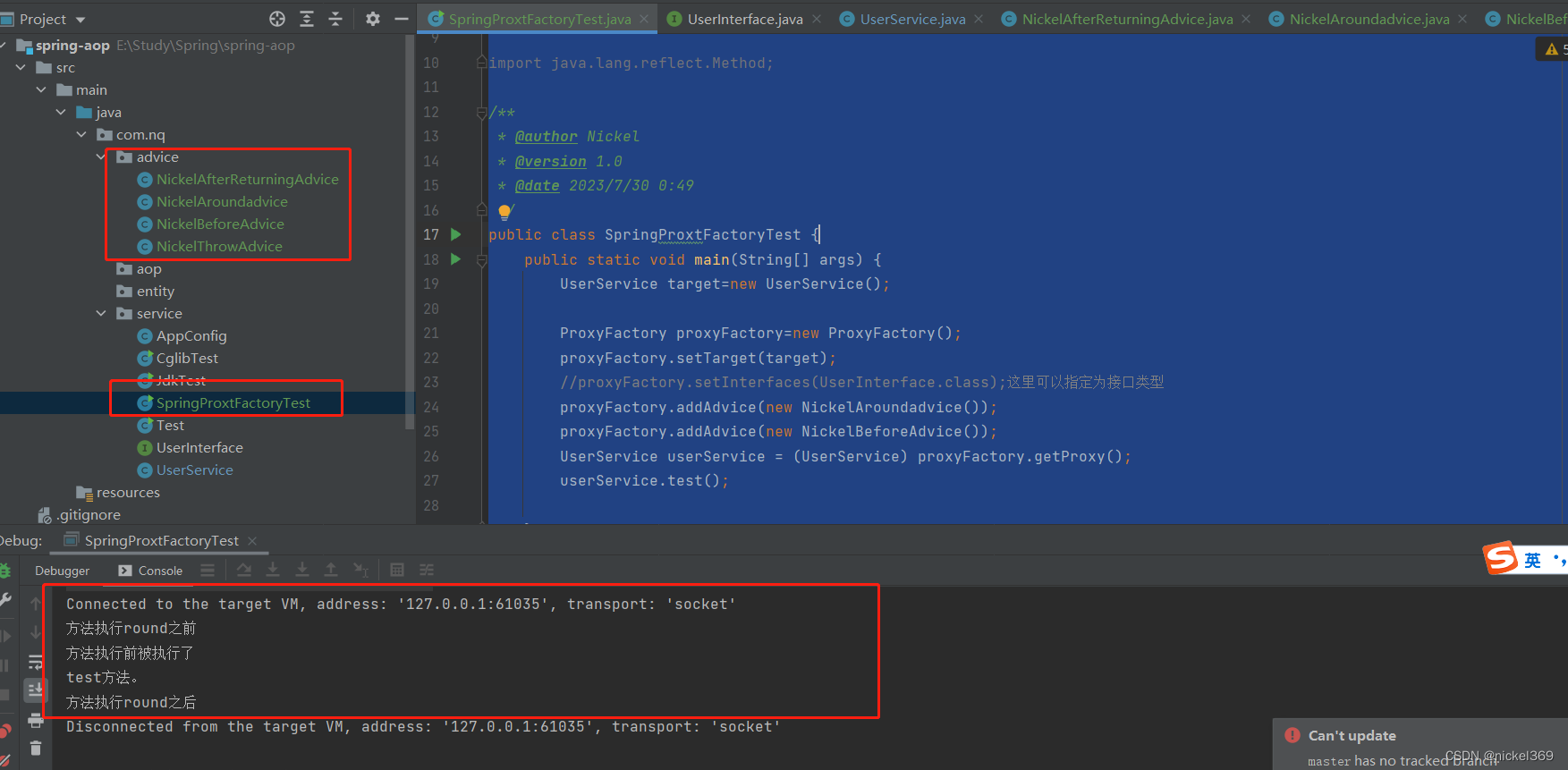Close UserInterface.java editor tab
Image resolution: width=1568 pixels, height=770 pixels.
pyautogui.click(x=817, y=19)
